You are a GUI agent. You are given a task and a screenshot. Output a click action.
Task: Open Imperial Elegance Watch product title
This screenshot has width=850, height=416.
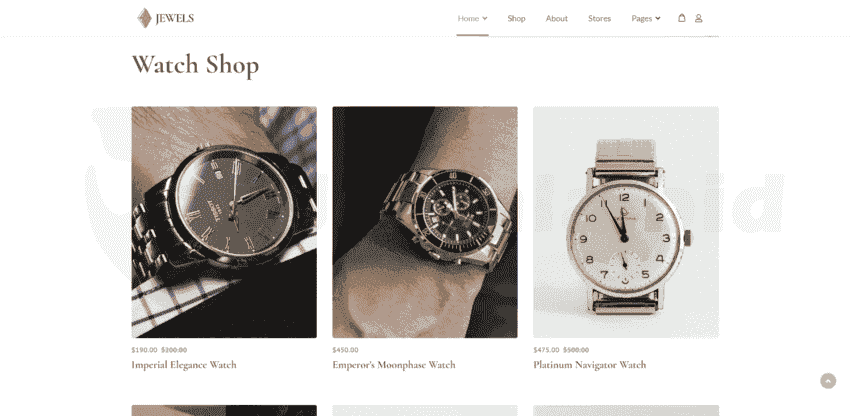click(x=184, y=365)
